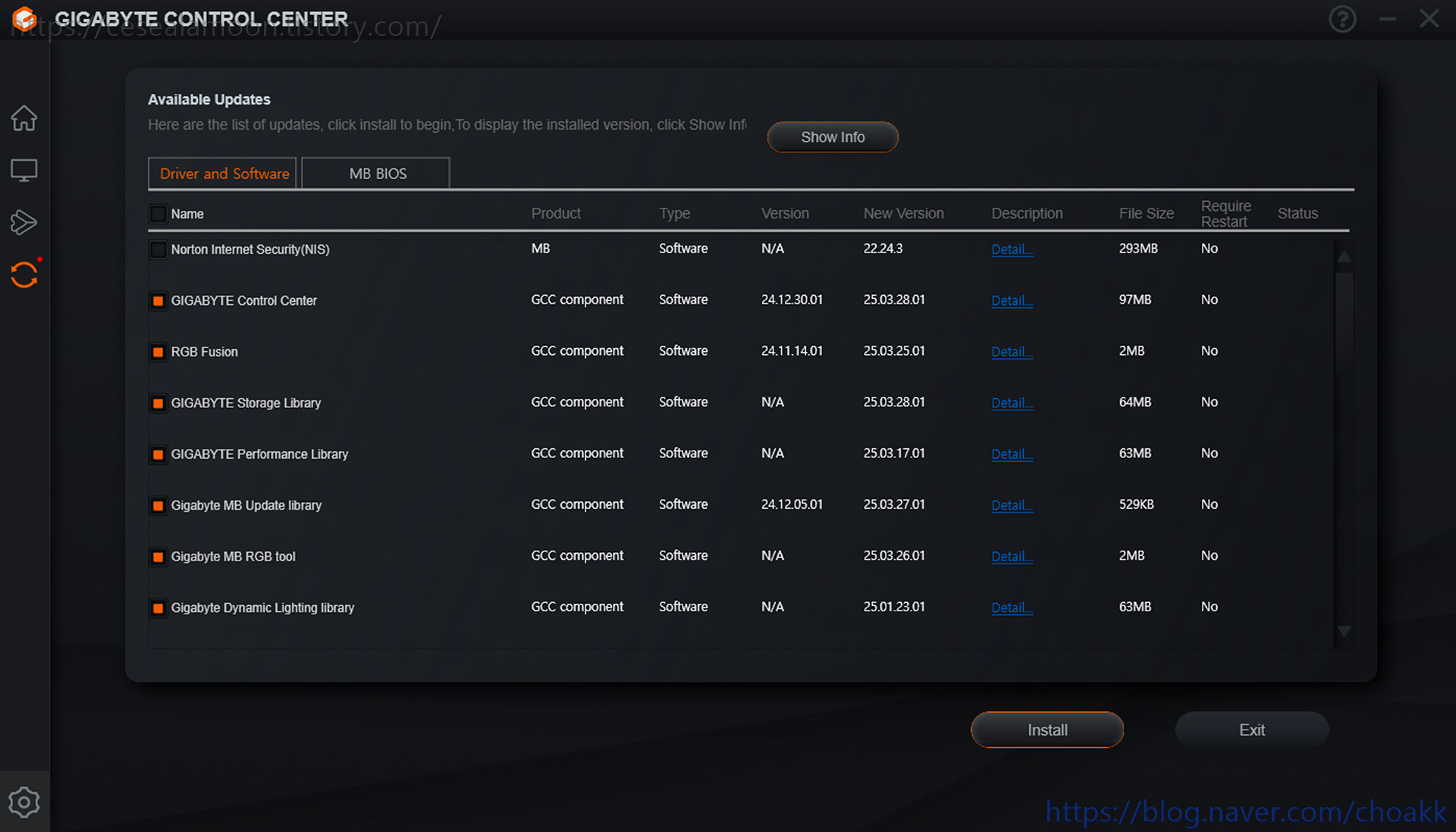Select the Gigabyte MB RGB tool row name

tap(233, 557)
